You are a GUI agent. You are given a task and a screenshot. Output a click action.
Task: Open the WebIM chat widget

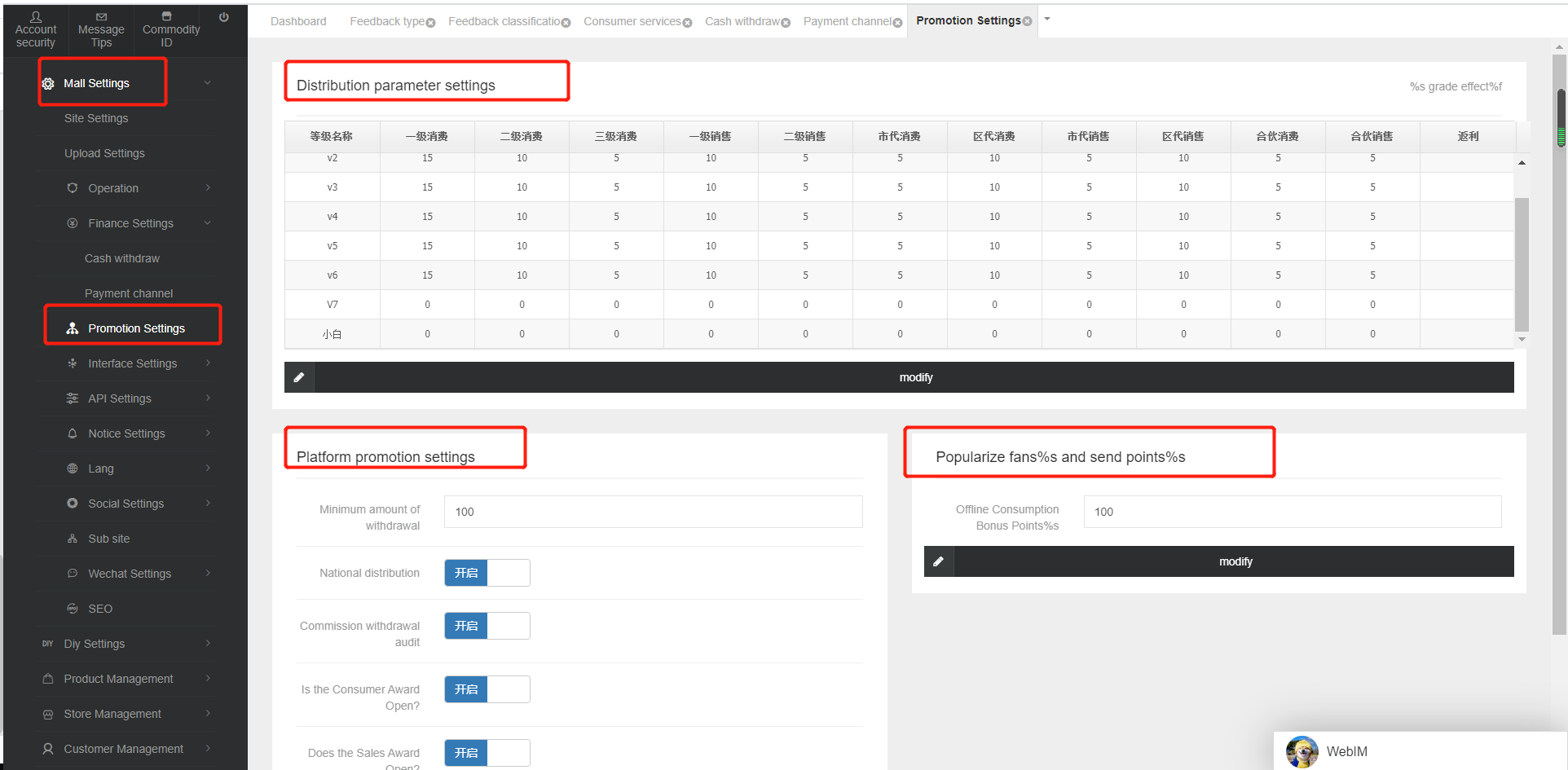pos(1420,751)
